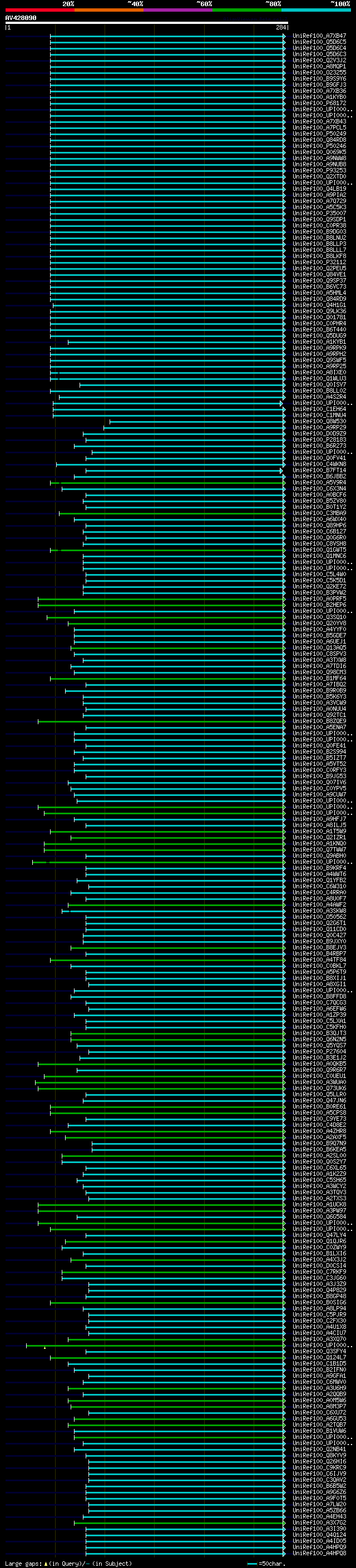This screenshot has width=356, height=1568.
Task: Select the UniRef100_A7LW20 label
Action: click(x=319, y=1504)
